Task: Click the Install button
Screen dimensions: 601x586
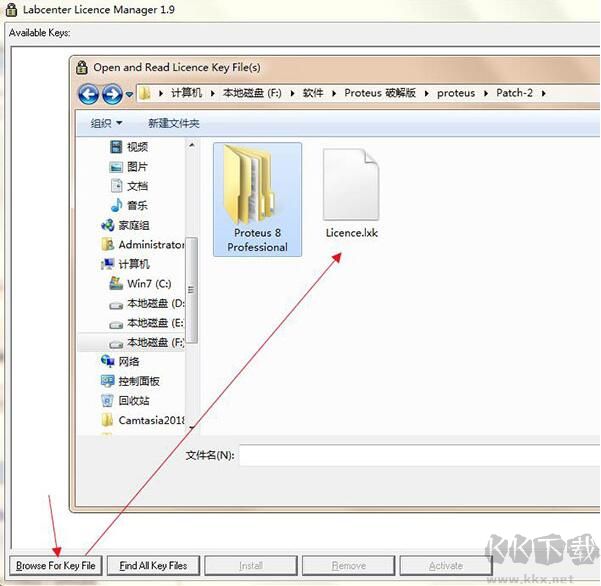Action: 251,566
